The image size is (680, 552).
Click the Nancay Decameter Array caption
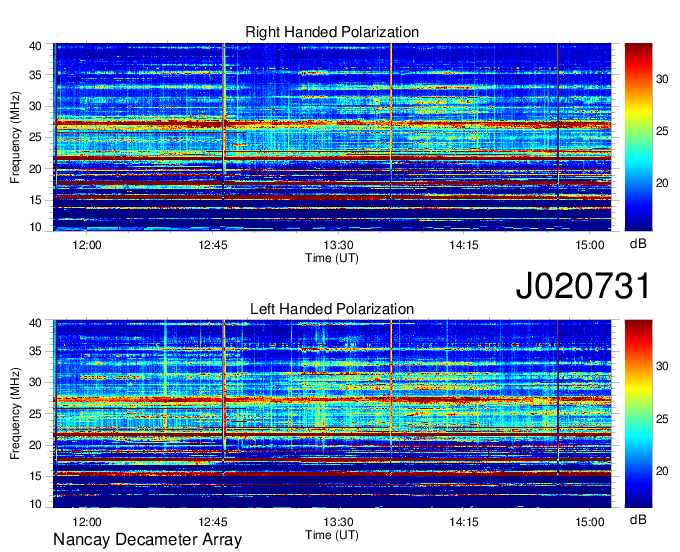pyautogui.click(x=147, y=539)
